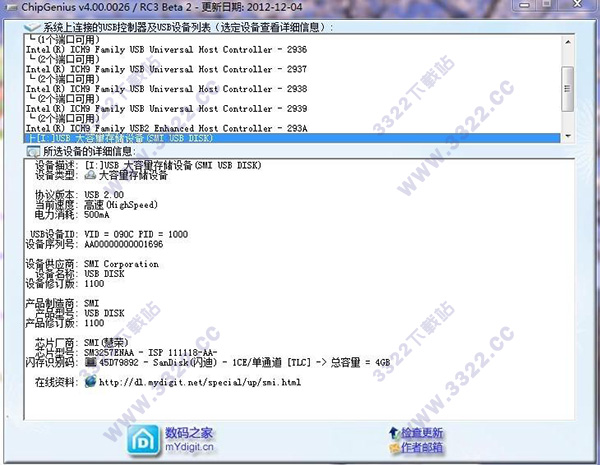Click the up-arrow icon beside 检查更新
The width and height of the screenshot is (600, 465).
(x=394, y=433)
